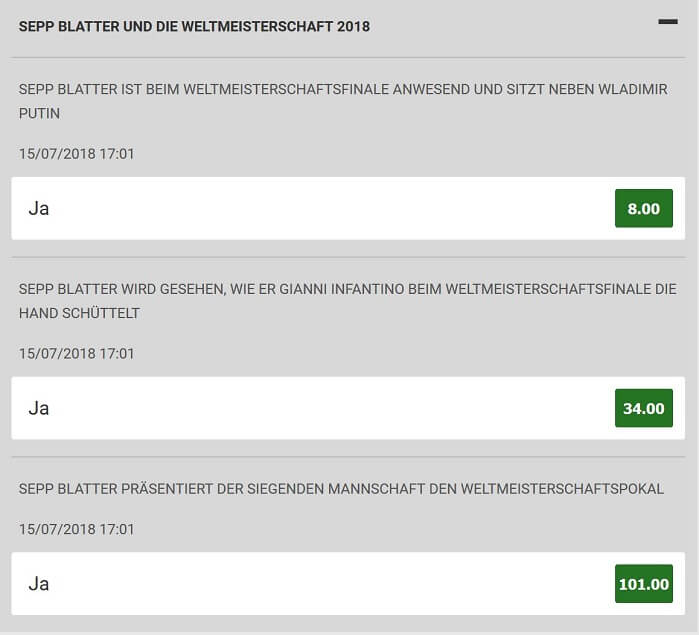Choose the 101.00 odds button
This screenshot has width=699, height=635.
(643, 584)
